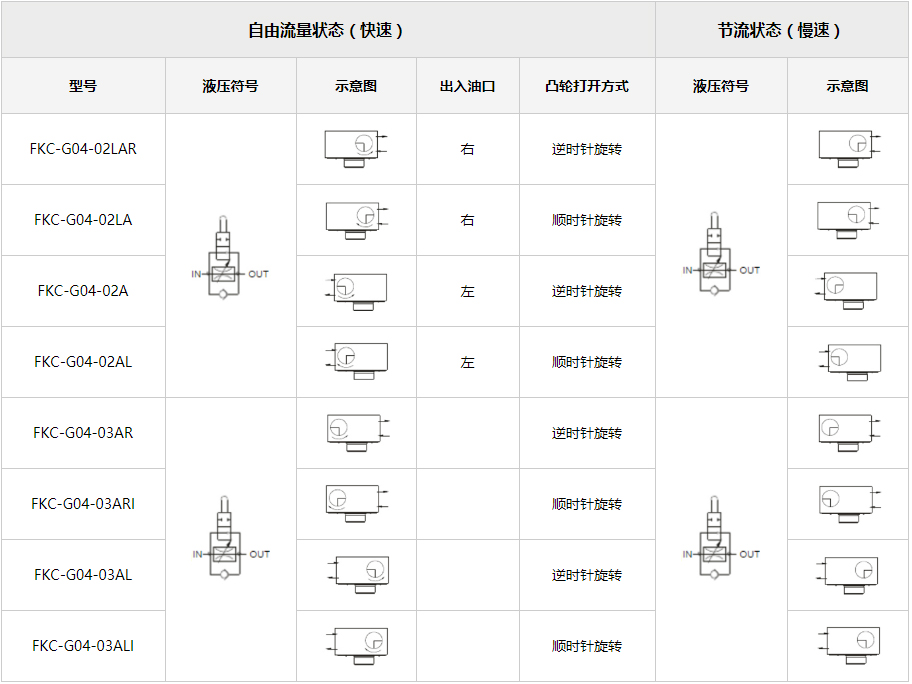Click the throttle-state diagram for FKC-G04-02LAR
912x684 pixels.
(x=848, y=149)
